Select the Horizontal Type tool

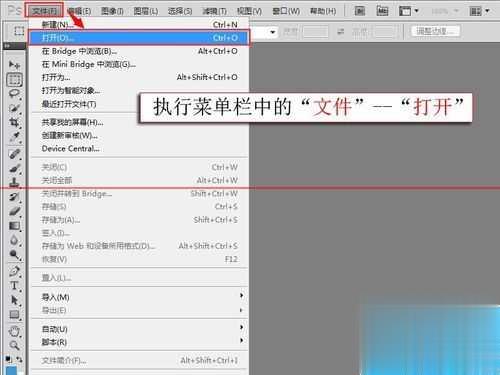tap(14, 286)
